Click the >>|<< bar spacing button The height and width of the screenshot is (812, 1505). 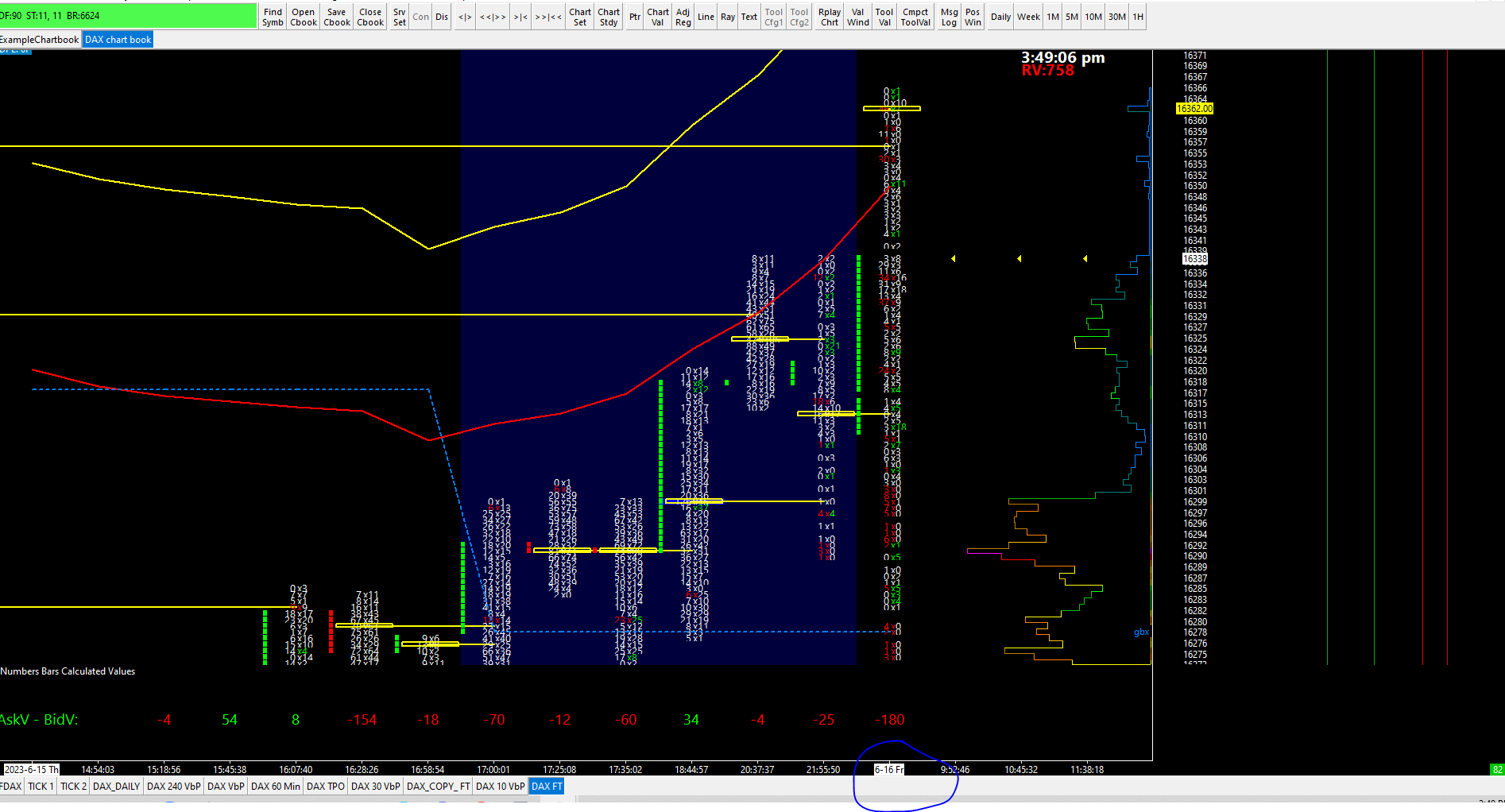pyautogui.click(x=548, y=17)
